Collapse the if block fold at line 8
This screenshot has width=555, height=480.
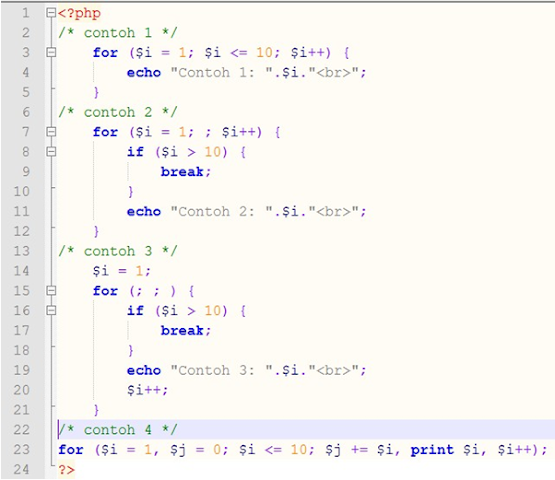click(51, 152)
